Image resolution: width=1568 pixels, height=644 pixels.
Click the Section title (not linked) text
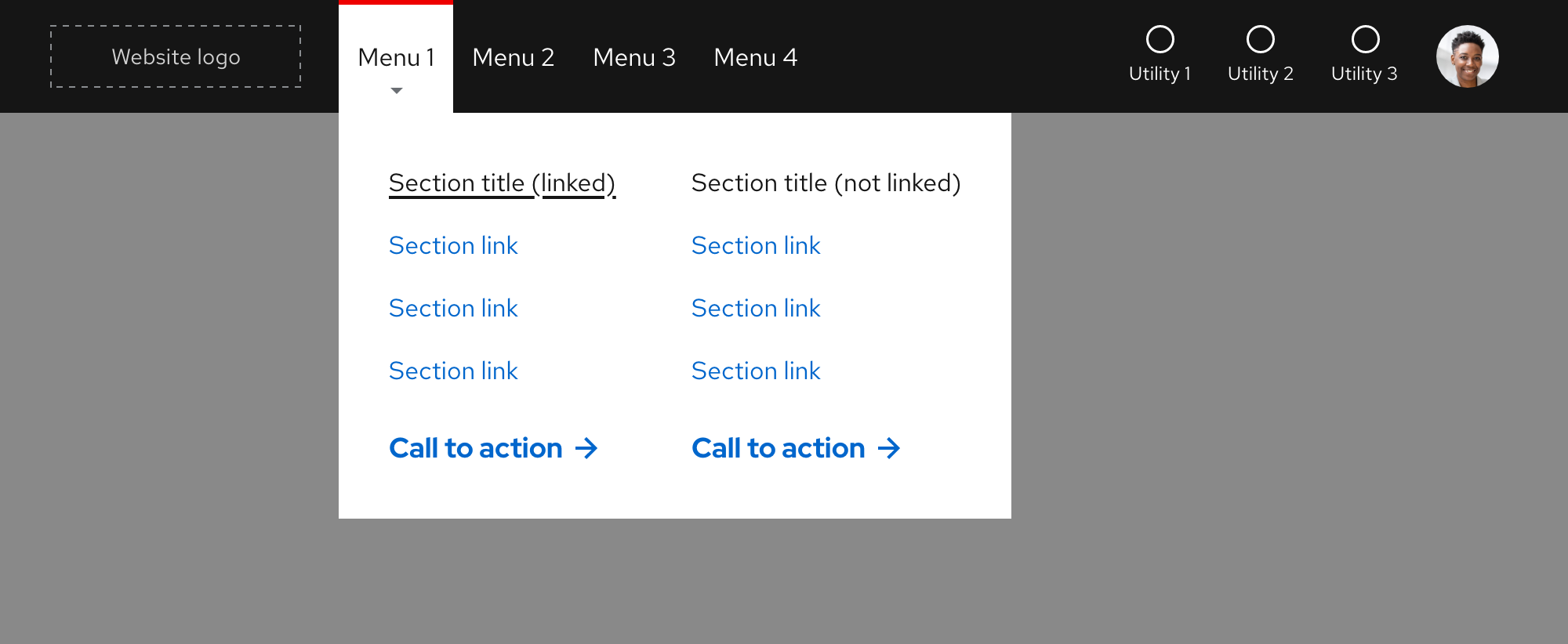(826, 183)
